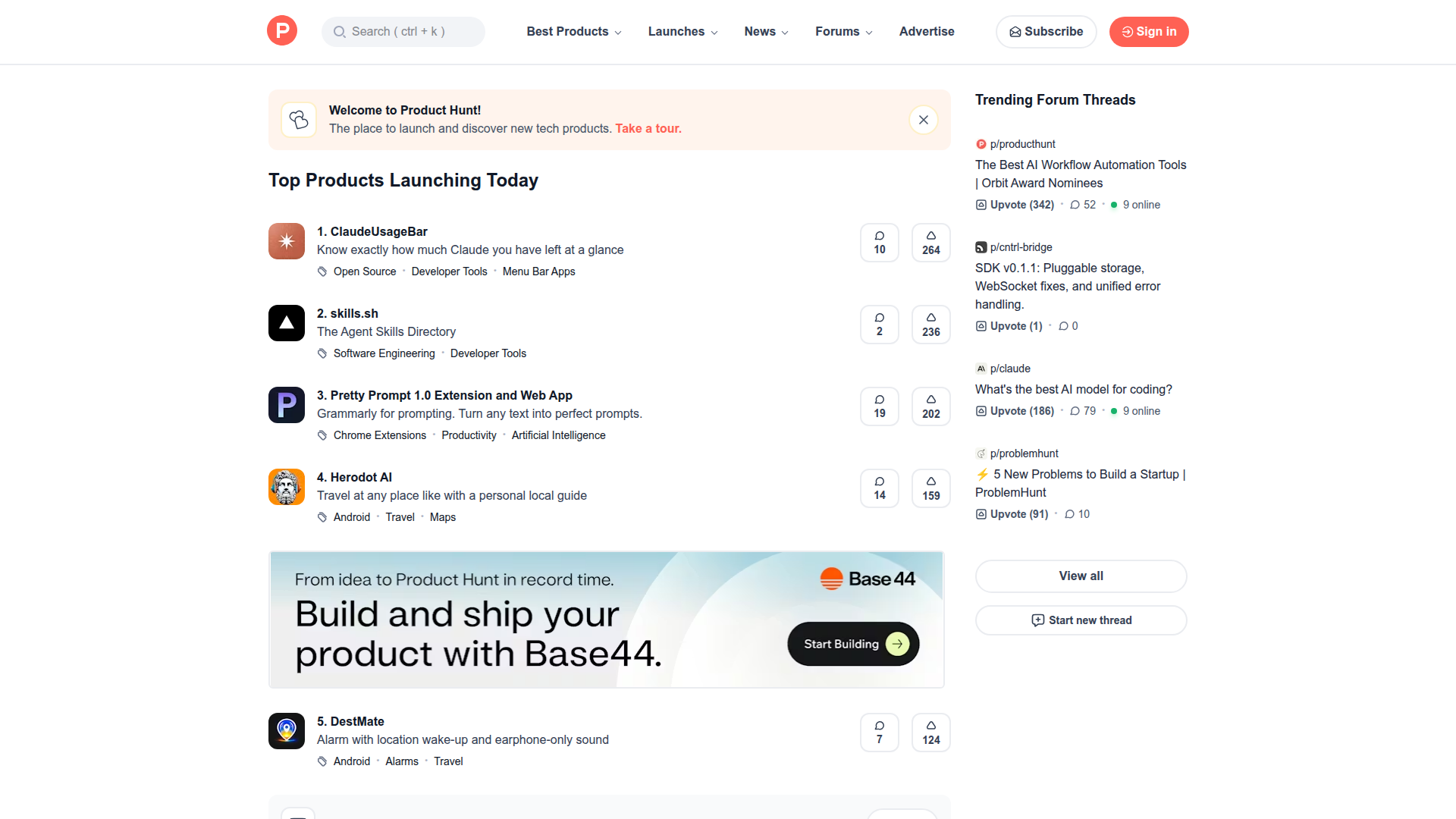Click the Product Hunt logo
Screen dimensions: 1456x819
point(281,31)
